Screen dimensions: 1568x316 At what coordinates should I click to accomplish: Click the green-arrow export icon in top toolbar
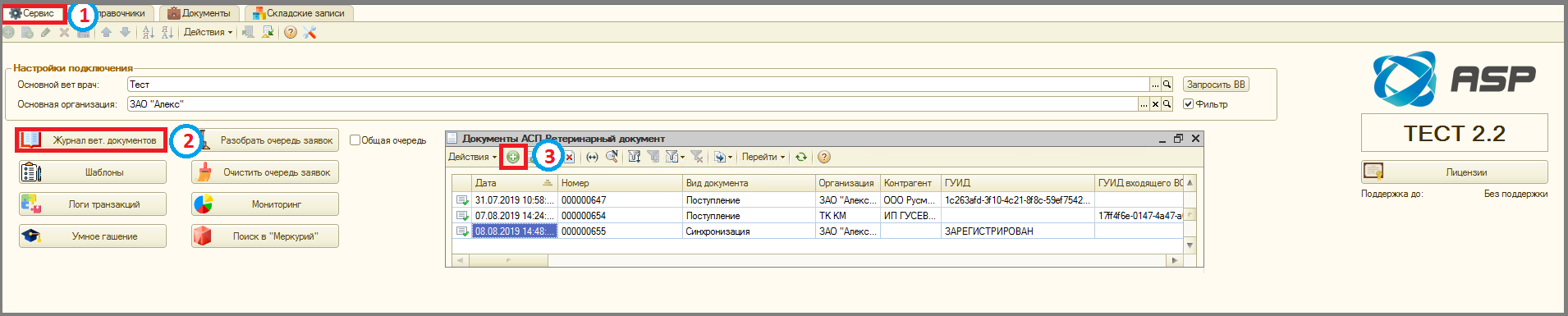pos(268,32)
